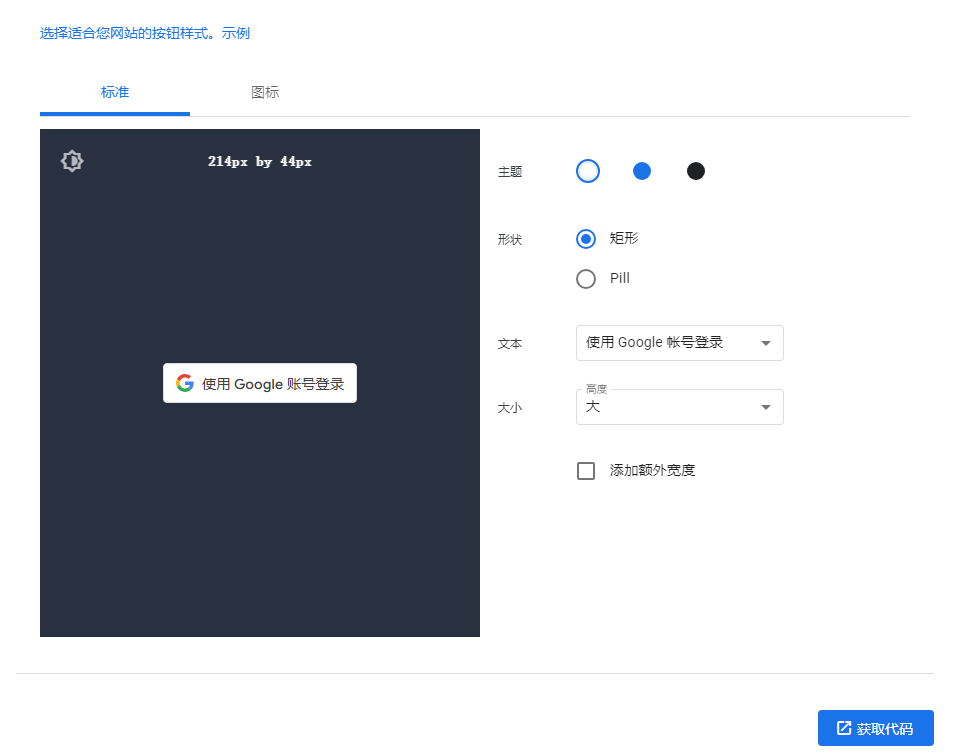
Task: Click the 形状 label
Action: 510,240
